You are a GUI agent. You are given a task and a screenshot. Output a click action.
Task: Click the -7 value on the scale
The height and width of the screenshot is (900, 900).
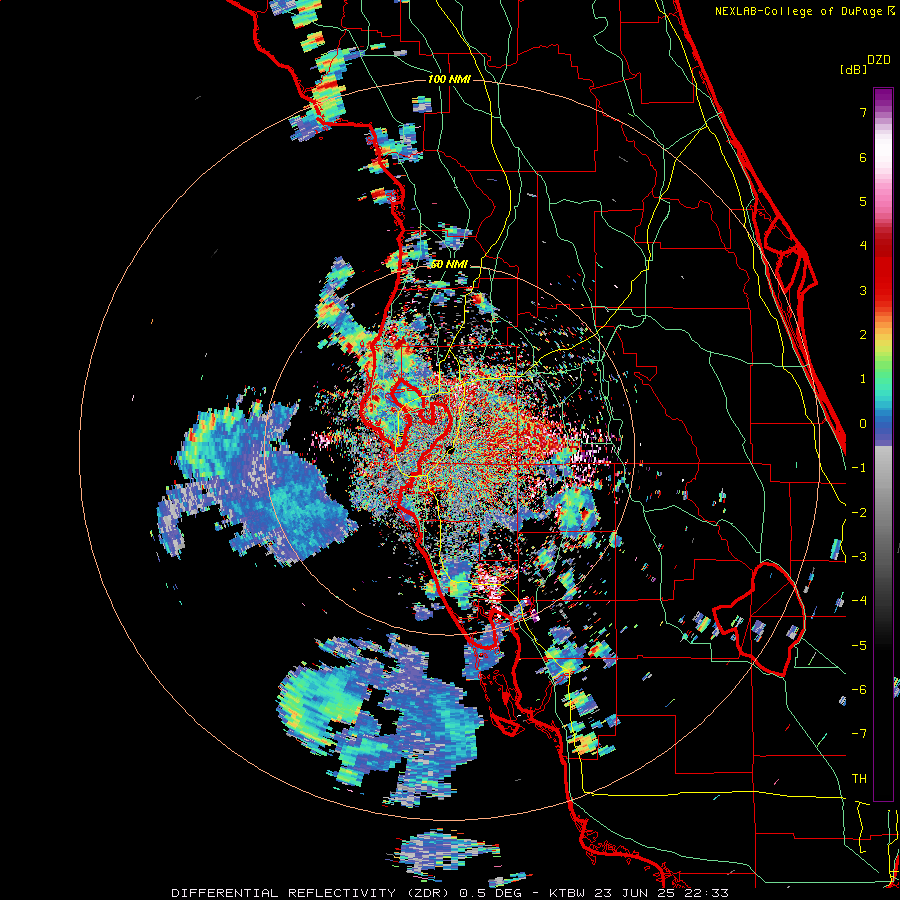859,734
